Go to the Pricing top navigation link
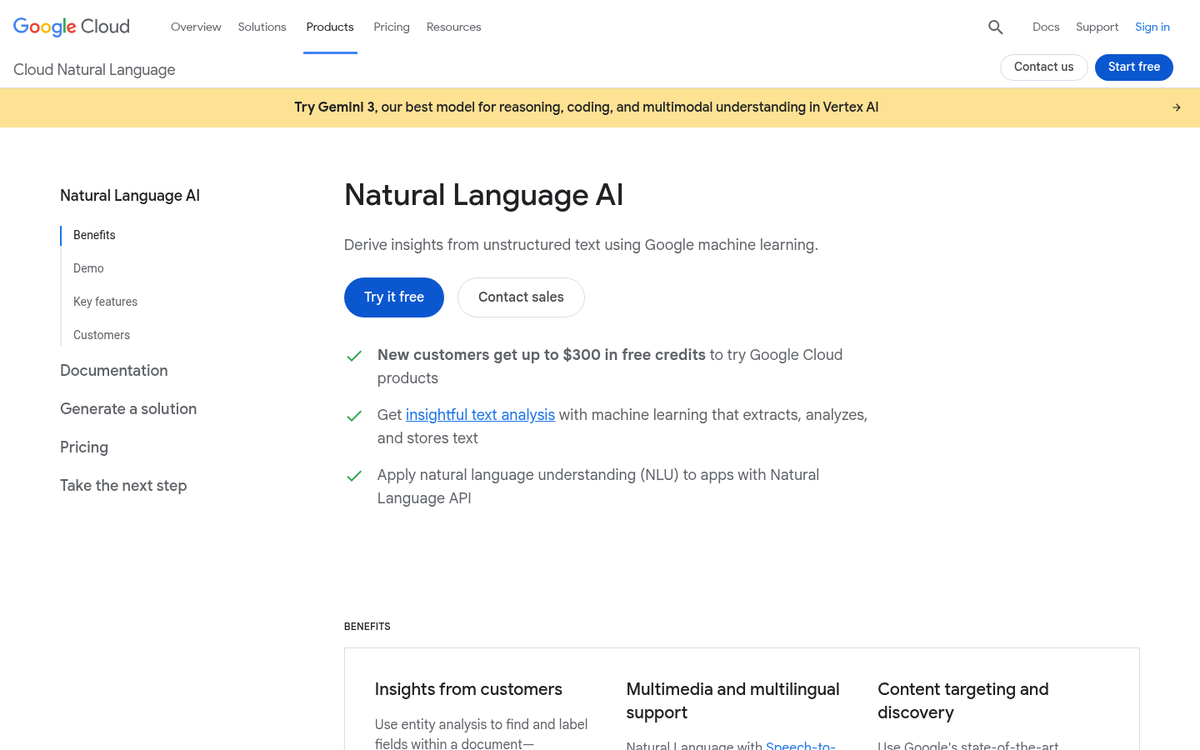The image size is (1200, 750). click(391, 27)
